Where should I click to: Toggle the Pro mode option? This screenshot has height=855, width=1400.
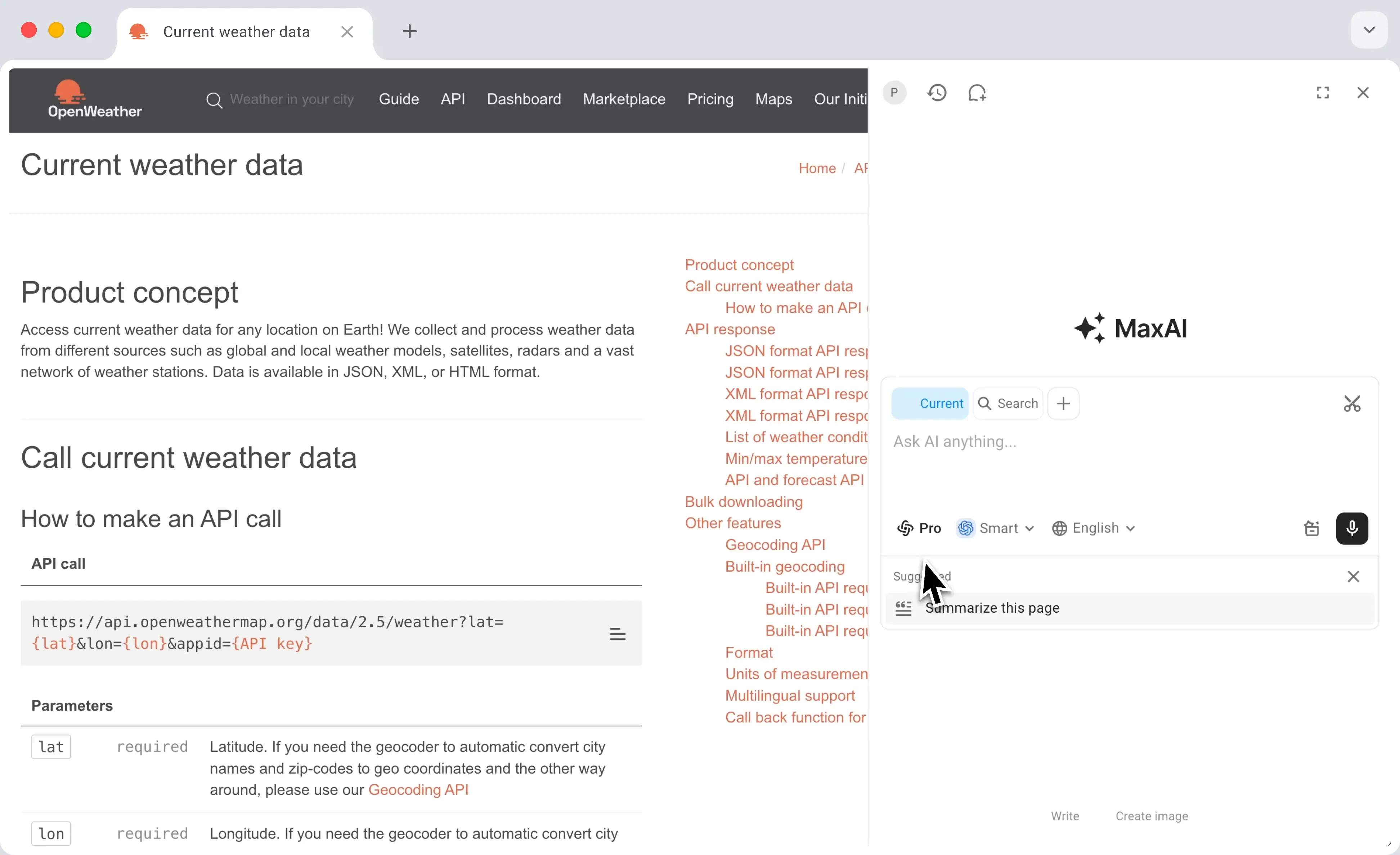click(919, 528)
